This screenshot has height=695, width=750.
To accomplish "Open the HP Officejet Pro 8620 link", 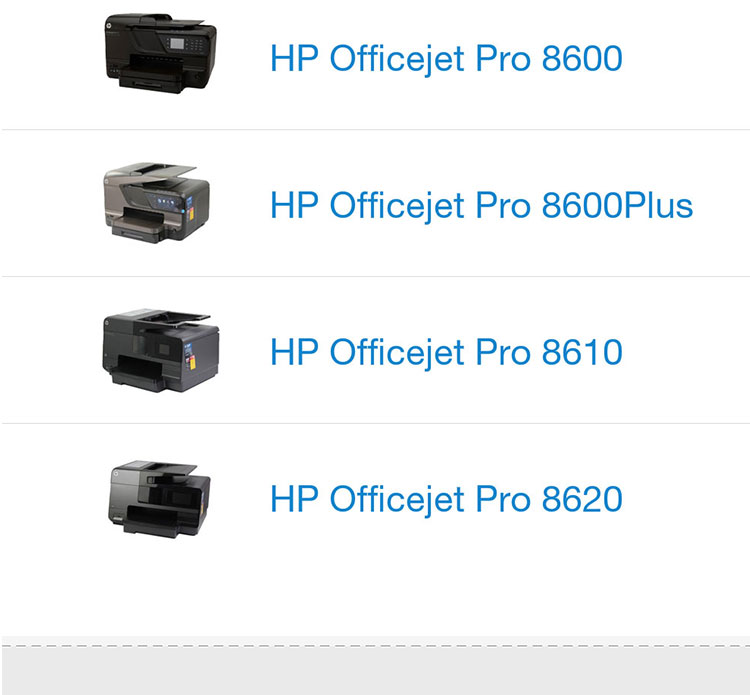I will [x=446, y=499].
